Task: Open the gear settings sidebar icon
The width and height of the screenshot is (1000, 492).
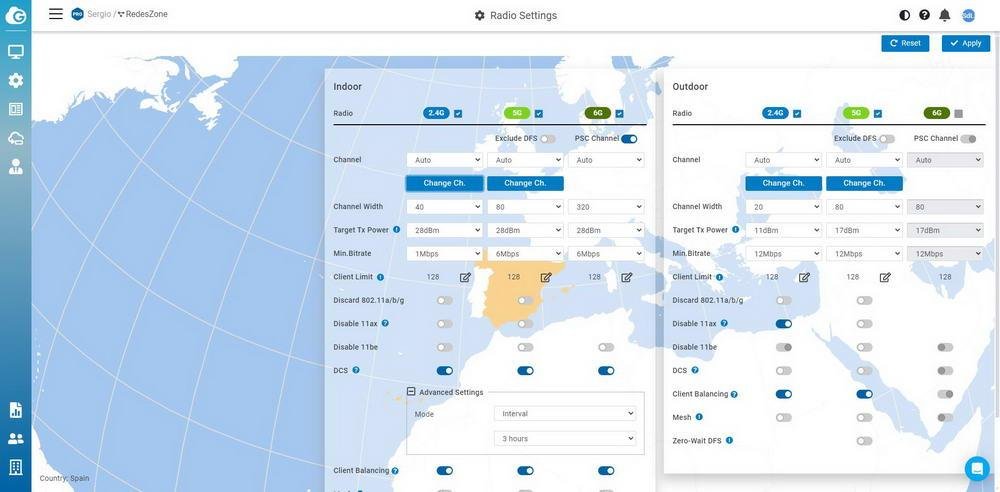Action: (15, 80)
